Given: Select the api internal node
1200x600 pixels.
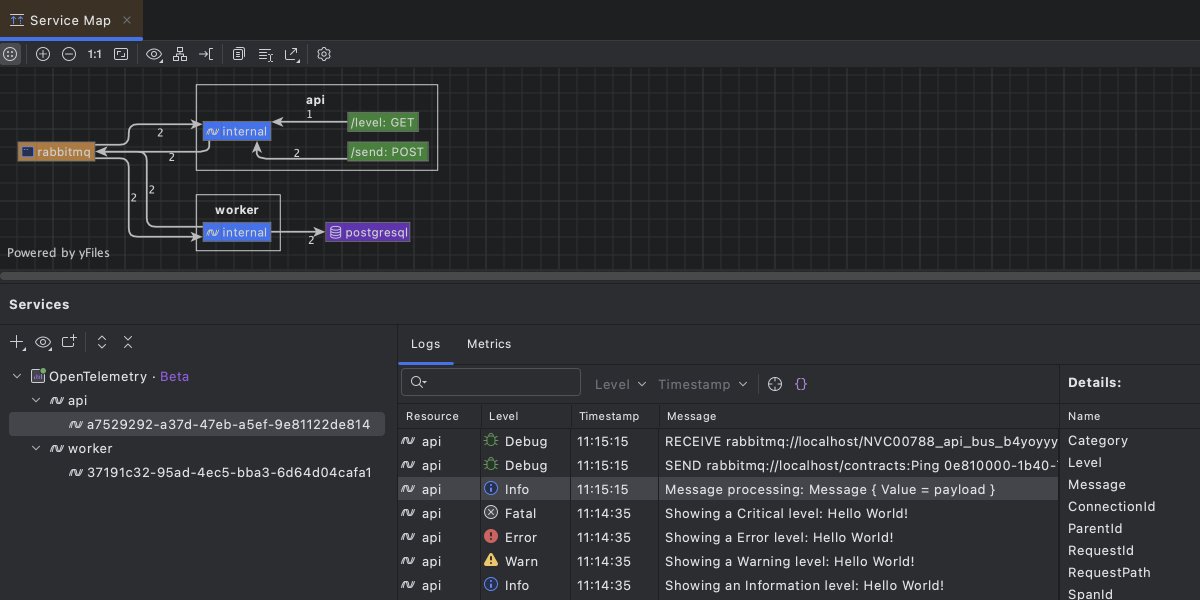Looking at the screenshot, I should point(236,131).
